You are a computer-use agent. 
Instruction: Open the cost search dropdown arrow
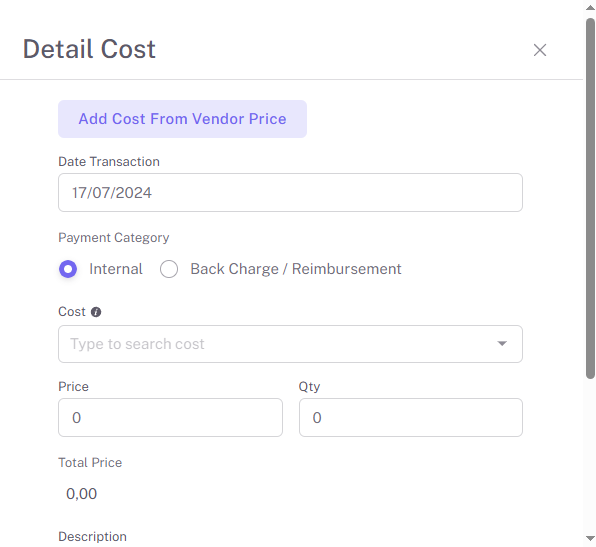502,344
